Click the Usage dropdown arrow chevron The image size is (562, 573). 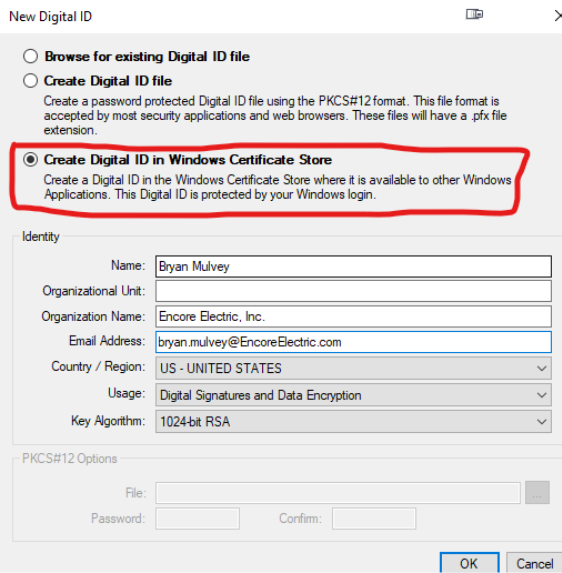542,395
